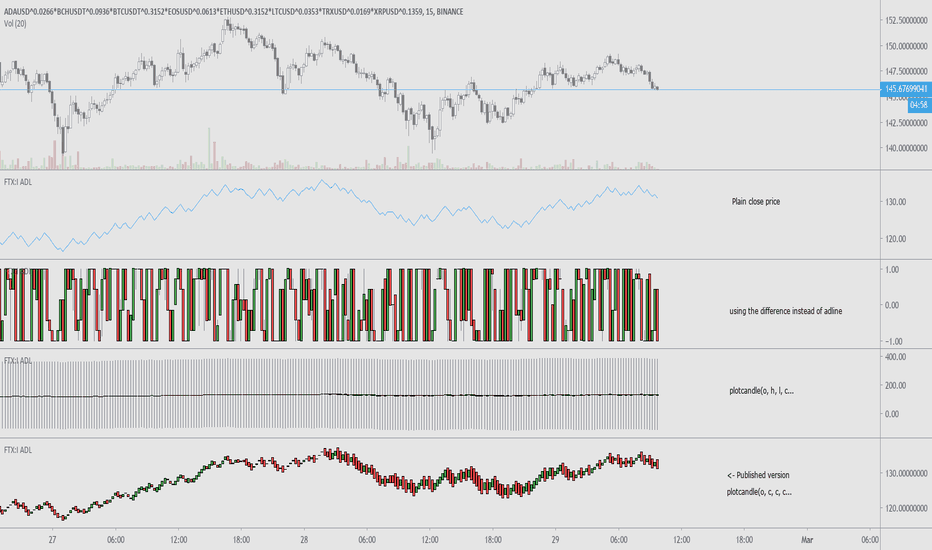
Task: Click the 29 date label on the time axis
Action: 555,540
